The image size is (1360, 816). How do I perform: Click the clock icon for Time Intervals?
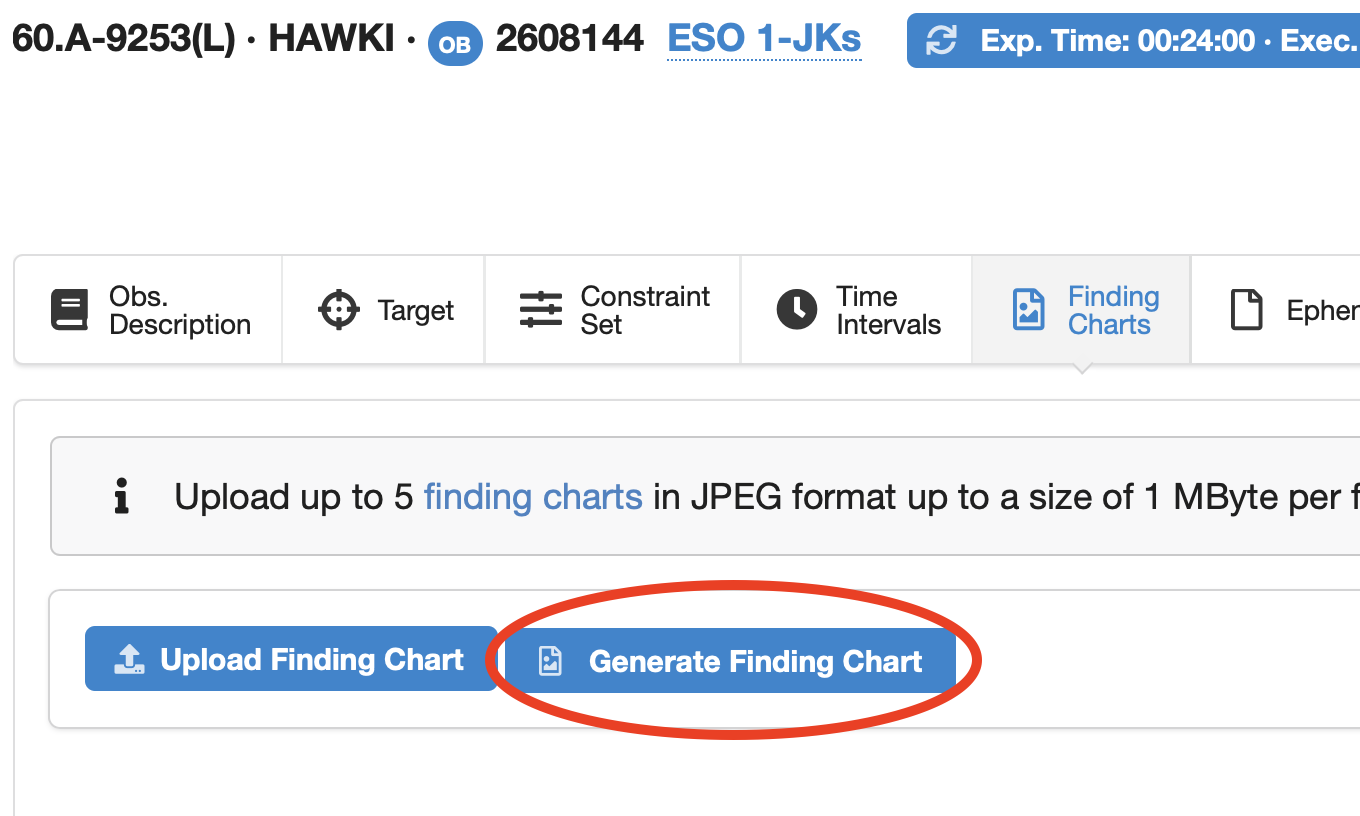click(797, 310)
